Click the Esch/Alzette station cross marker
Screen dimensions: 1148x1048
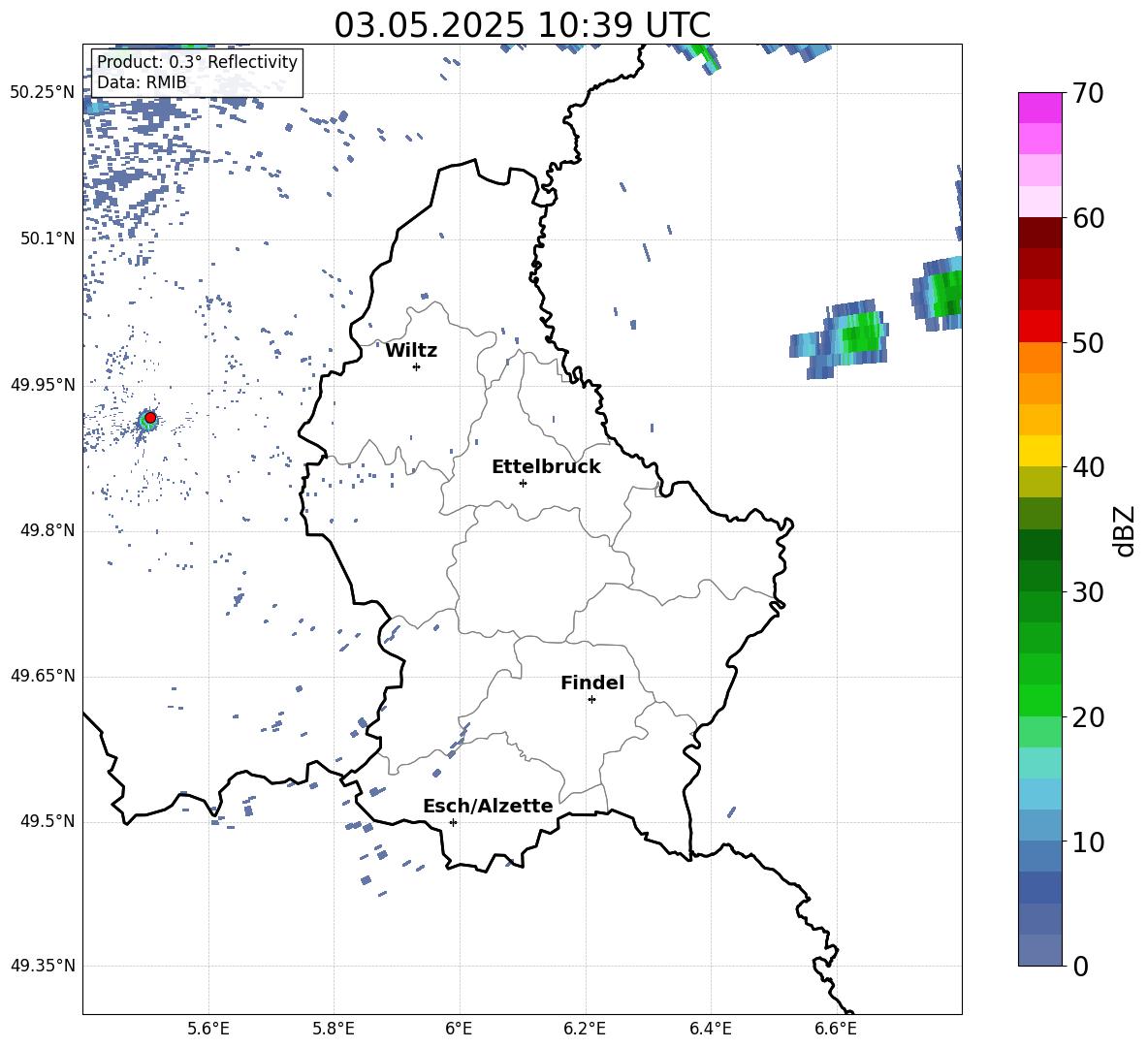[x=453, y=822]
